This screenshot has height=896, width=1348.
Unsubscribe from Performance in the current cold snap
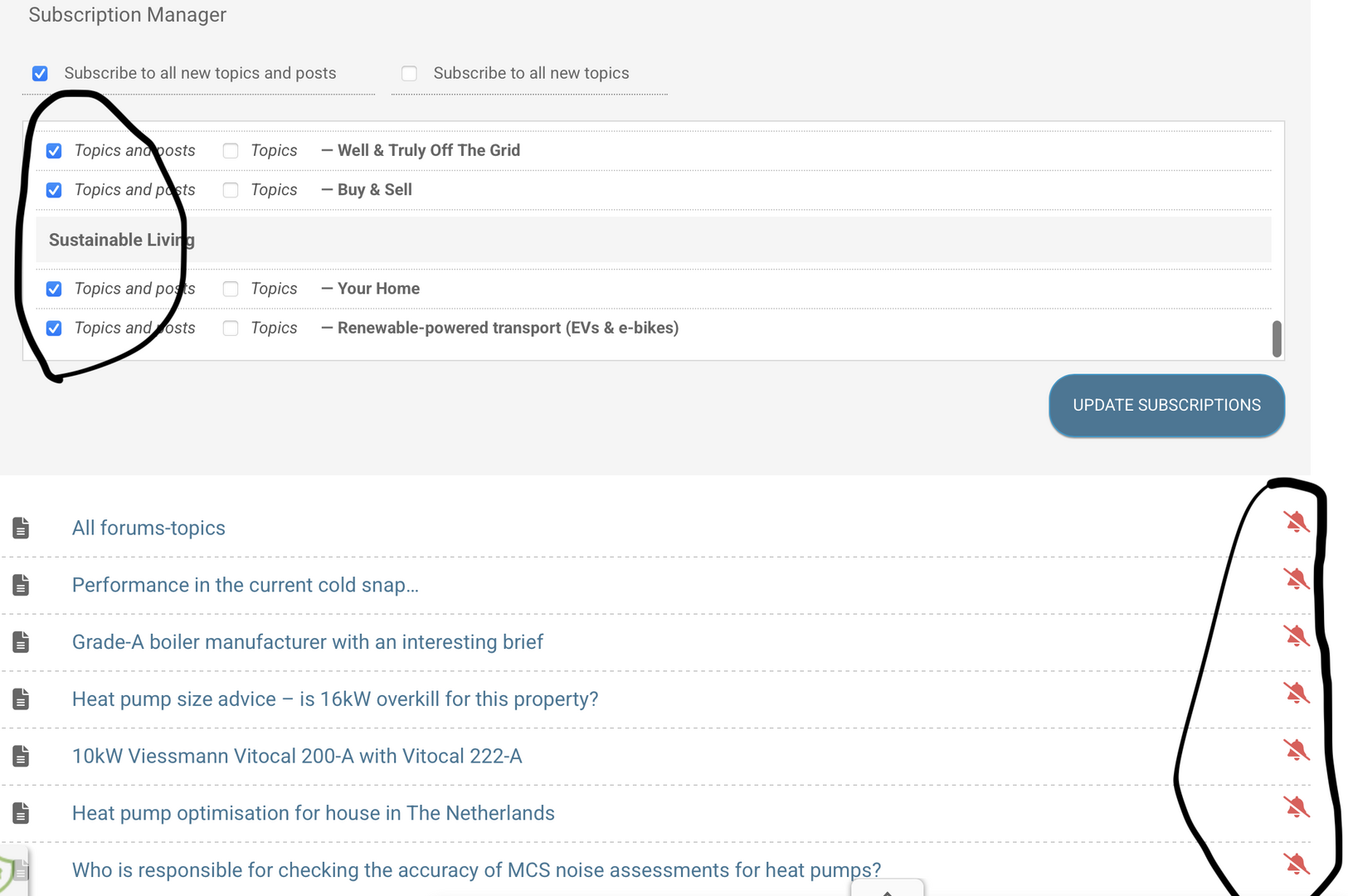point(1296,579)
